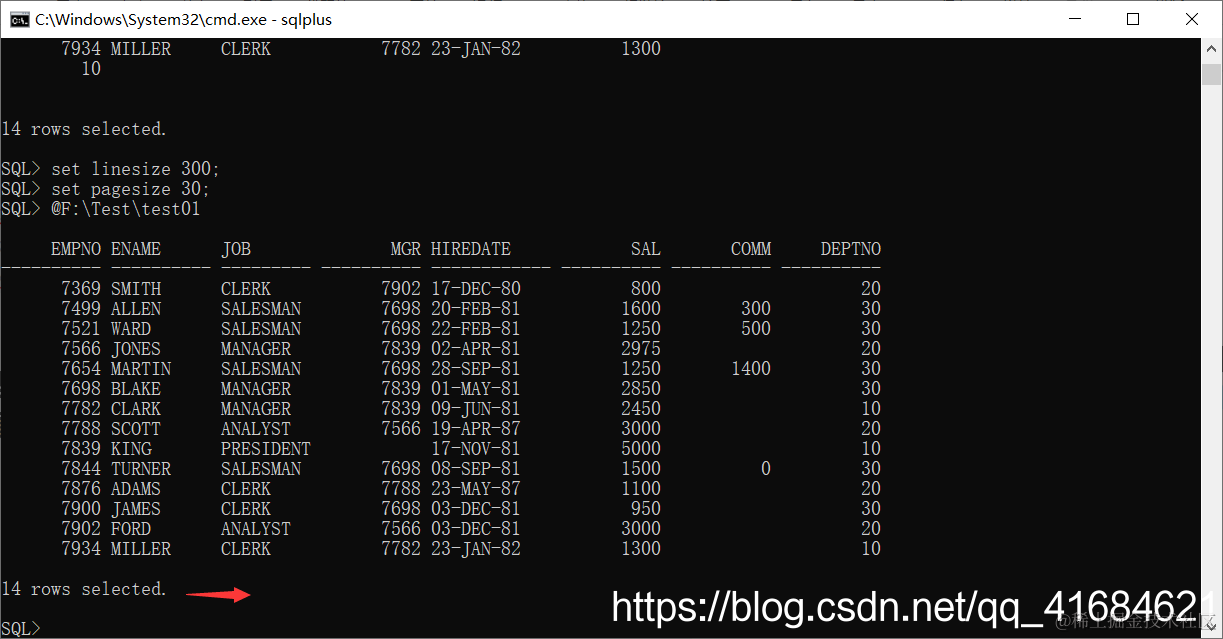Click the name KING in the table
This screenshot has width=1223, height=639.
131,449
